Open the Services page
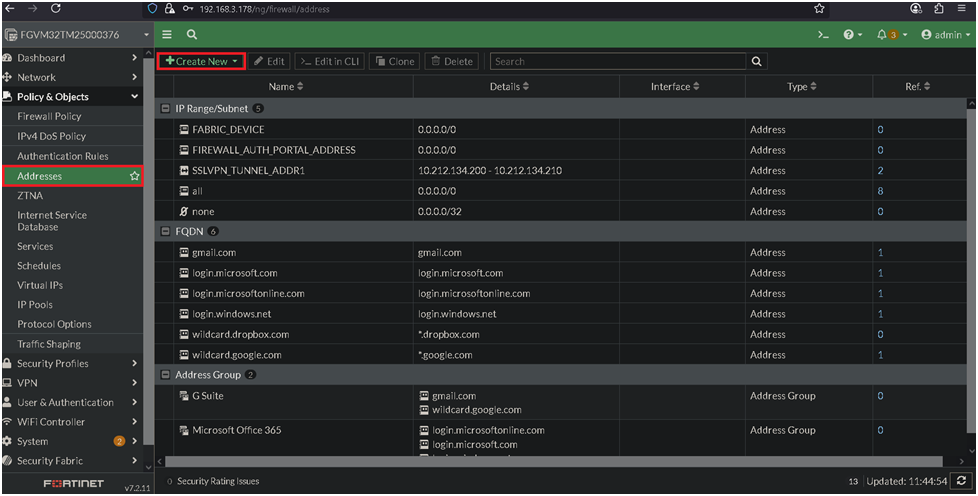 (x=35, y=246)
